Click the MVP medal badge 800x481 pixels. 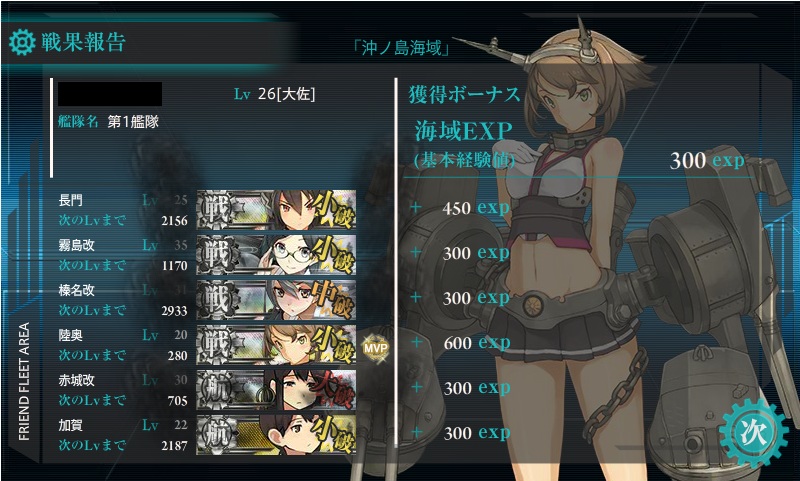(x=376, y=348)
